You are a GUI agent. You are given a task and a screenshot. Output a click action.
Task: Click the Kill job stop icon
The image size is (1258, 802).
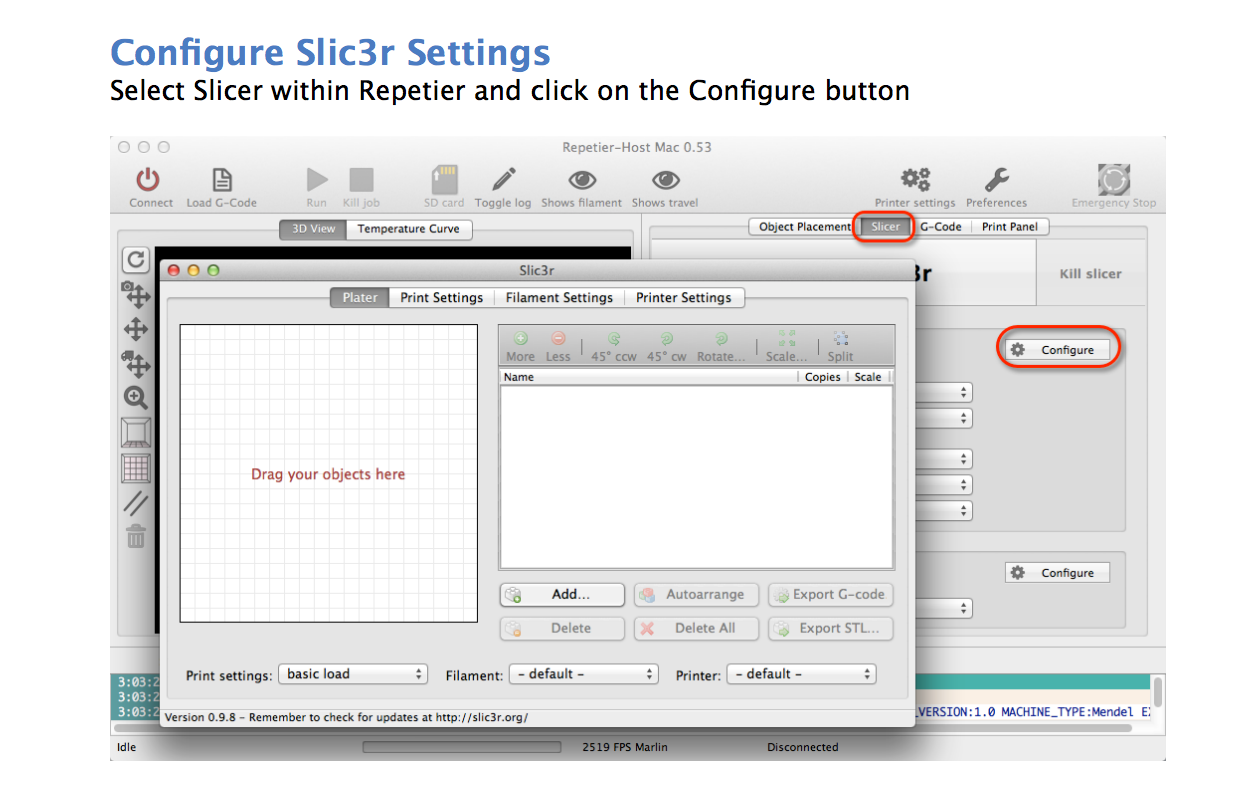pyautogui.click(x=361, y=180)
